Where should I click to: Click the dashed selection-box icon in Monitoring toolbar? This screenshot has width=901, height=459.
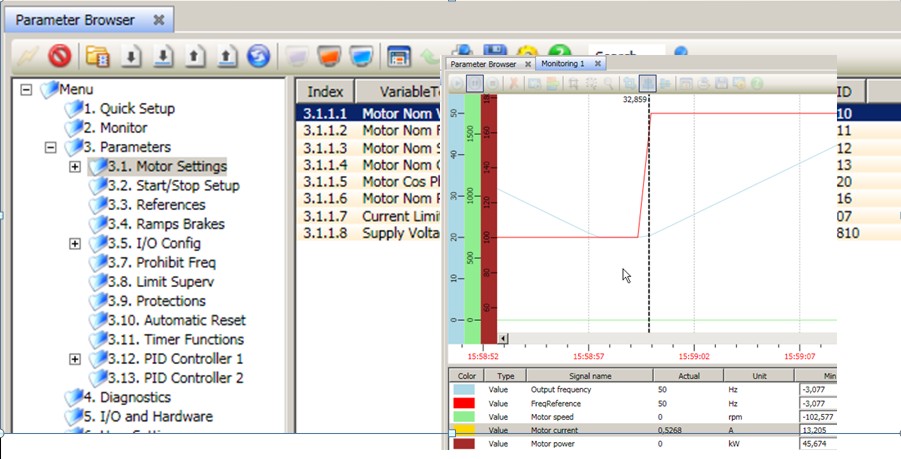[591, 84]
